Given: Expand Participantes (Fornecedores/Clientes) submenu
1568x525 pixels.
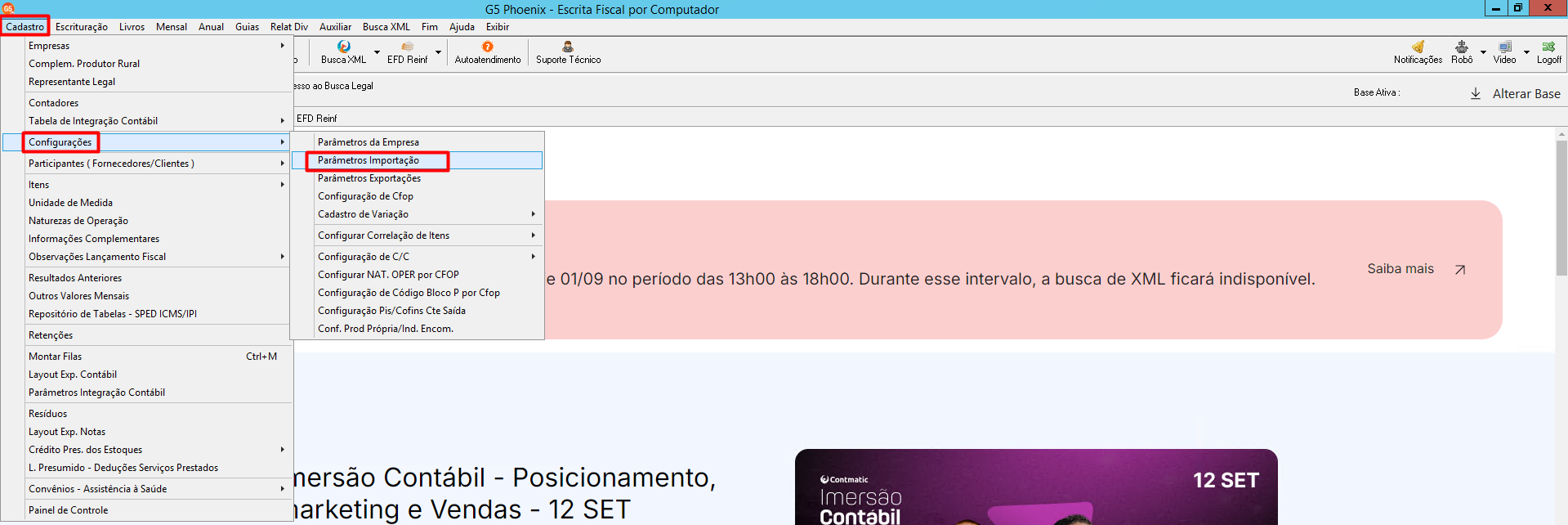Looking at the screenshot, I should [283, 164].
